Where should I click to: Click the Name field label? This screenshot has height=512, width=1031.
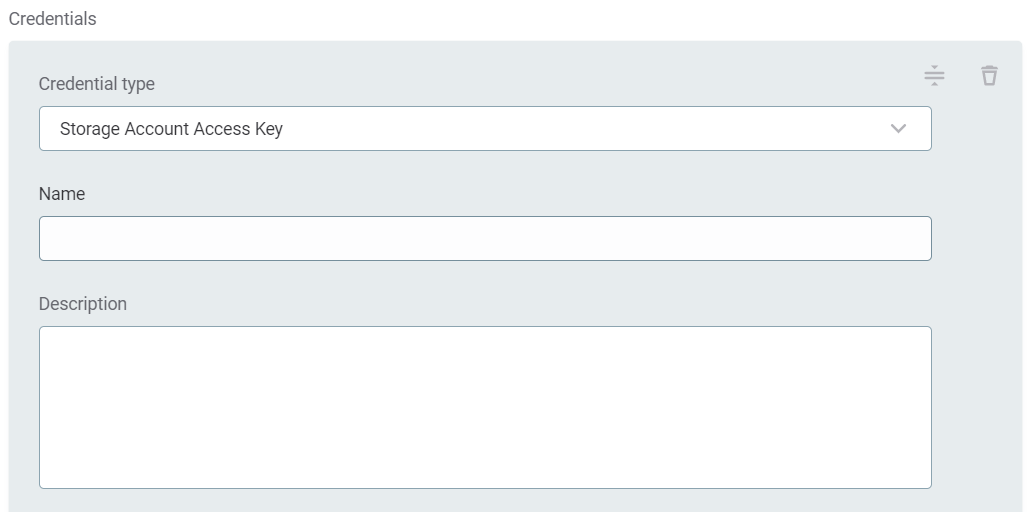[x=62, y=194]
